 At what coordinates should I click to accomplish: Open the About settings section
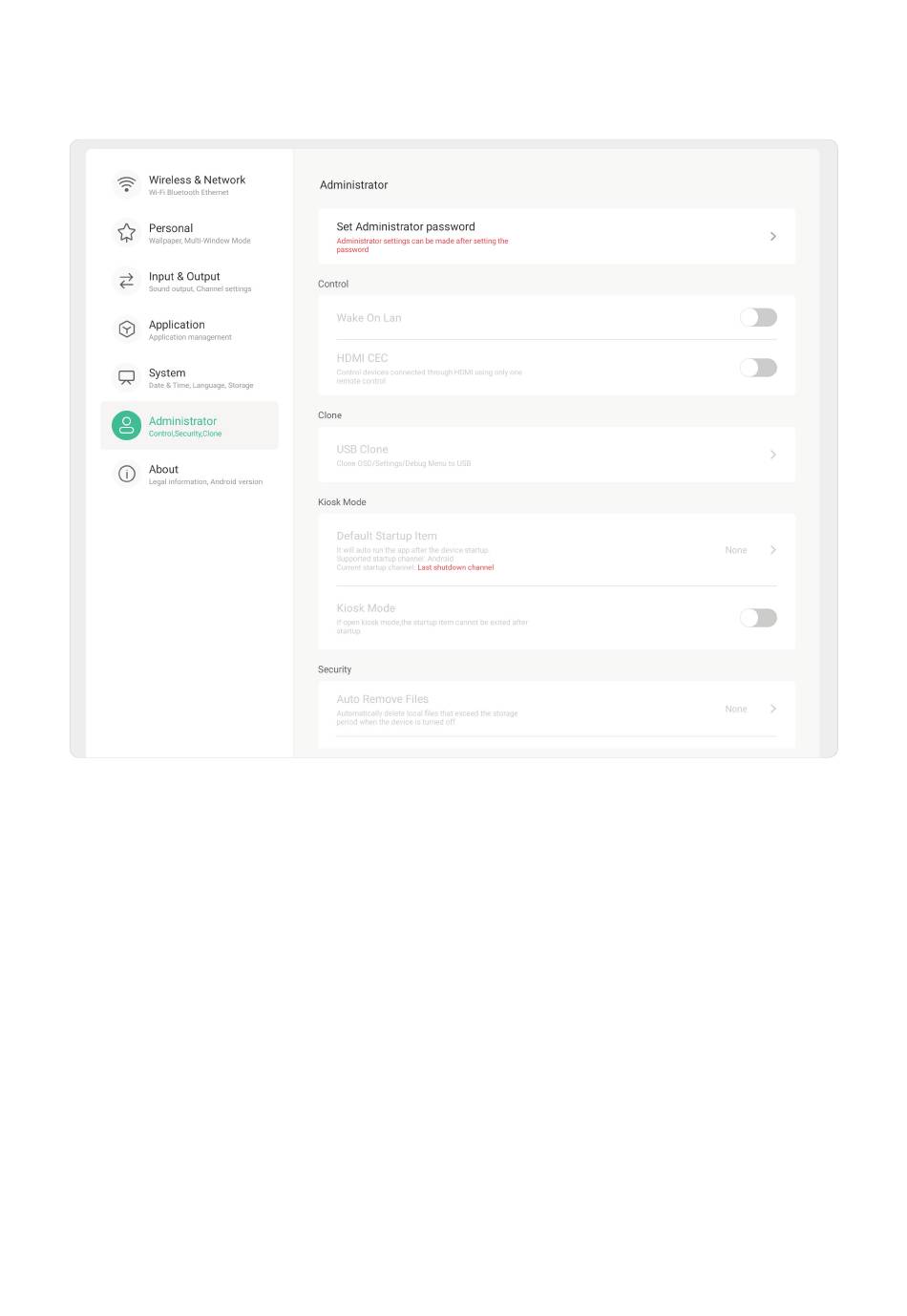(189, 474)
